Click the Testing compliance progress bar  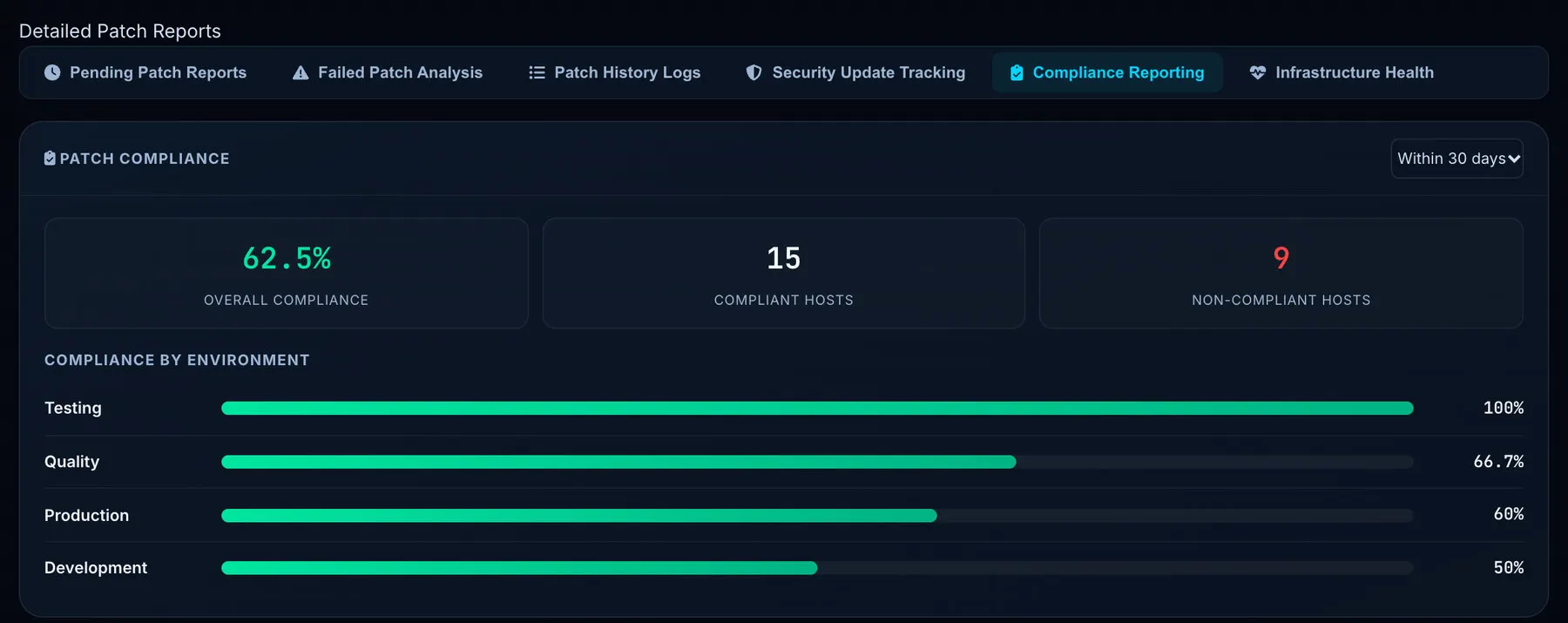tap(817, 408)
